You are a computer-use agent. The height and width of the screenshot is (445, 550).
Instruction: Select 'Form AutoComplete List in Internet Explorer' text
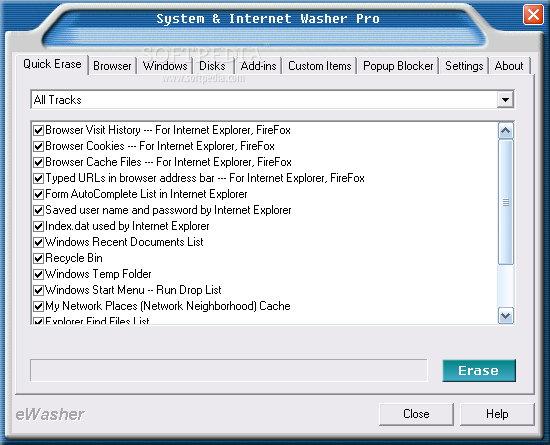[146, 194]
